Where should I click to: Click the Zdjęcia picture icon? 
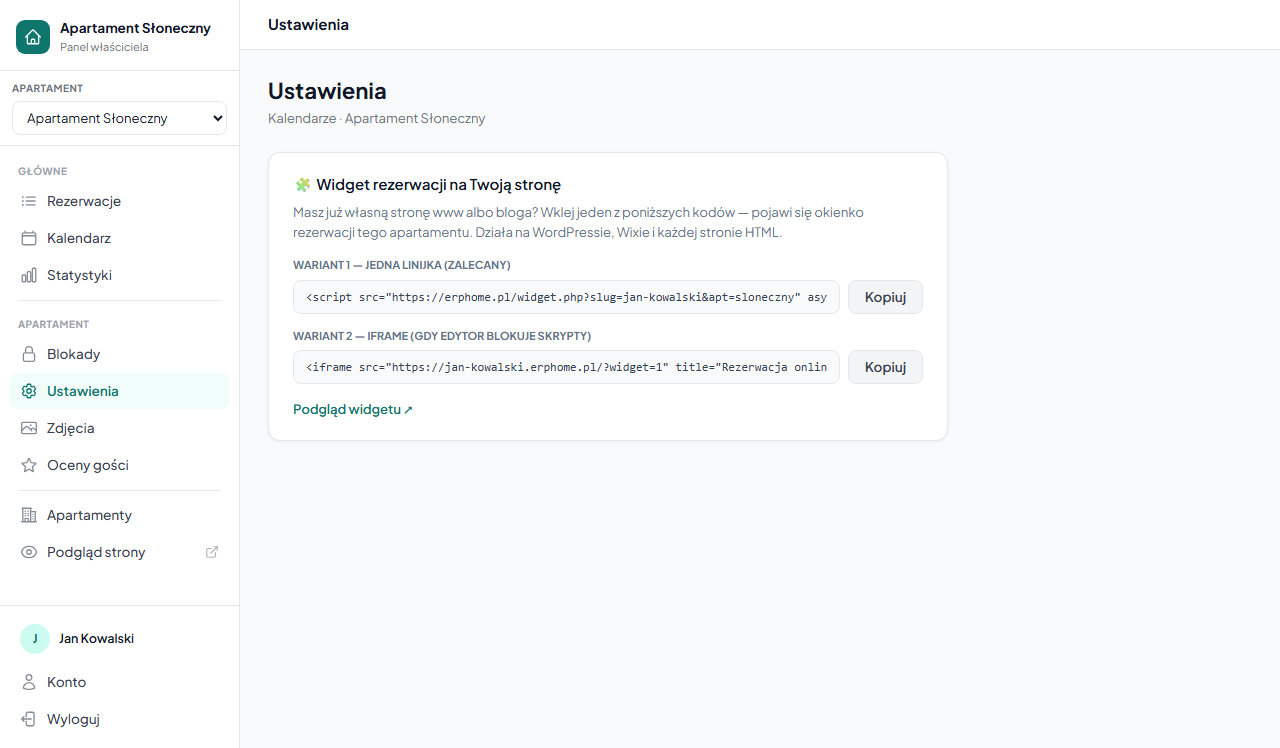tap(29, 428)
